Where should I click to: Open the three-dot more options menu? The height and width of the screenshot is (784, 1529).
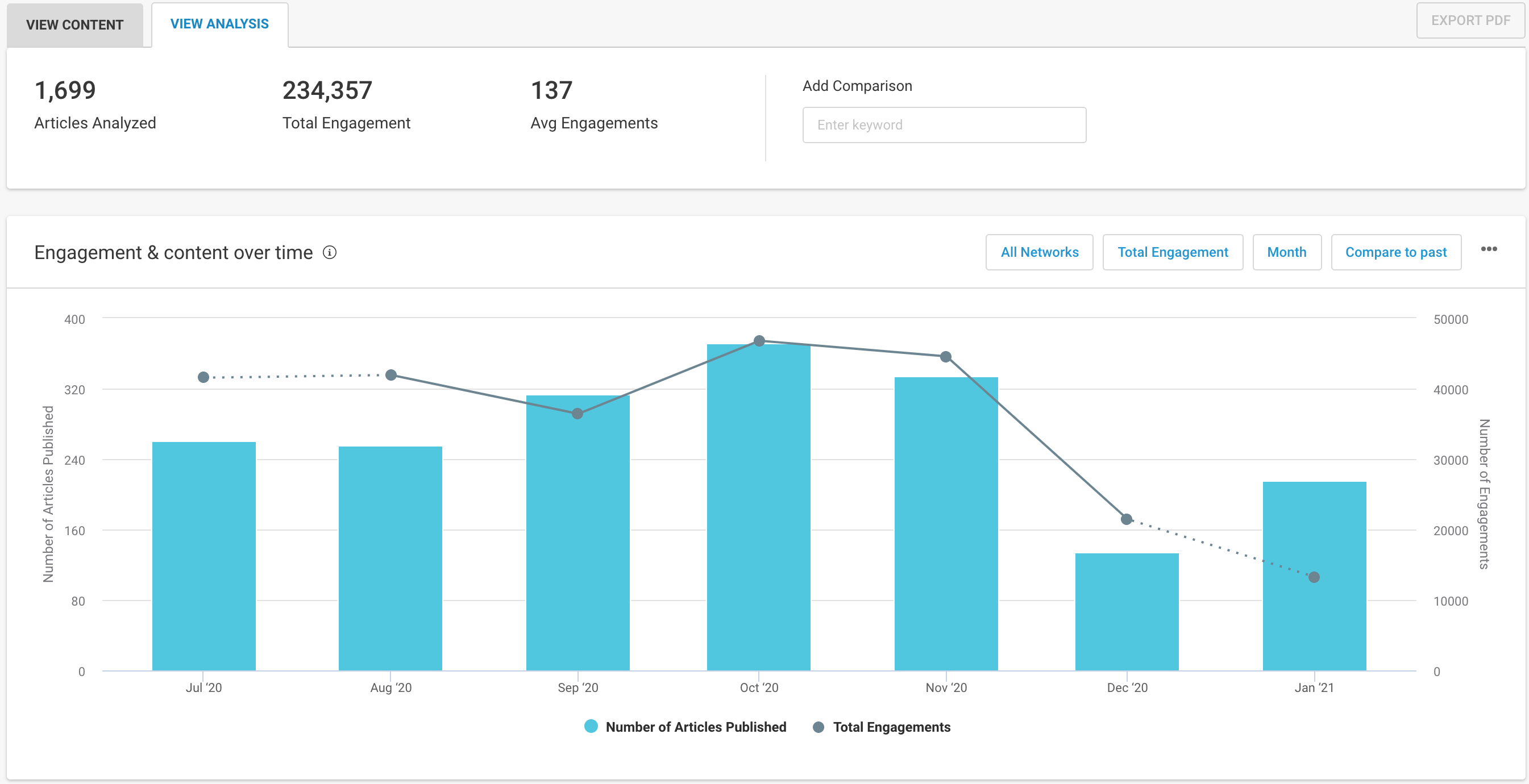click(x=1489, y=249)
